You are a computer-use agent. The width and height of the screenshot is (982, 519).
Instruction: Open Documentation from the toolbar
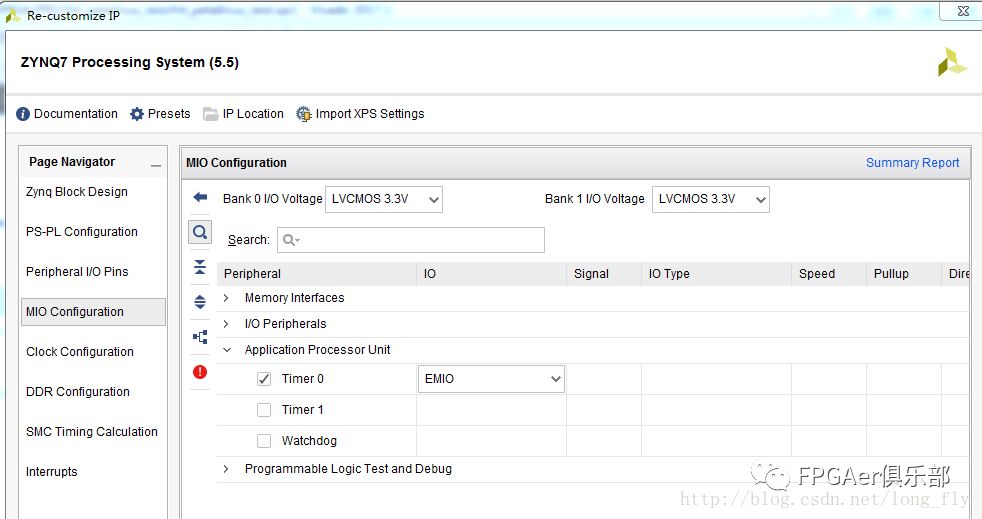coord(67,114)
